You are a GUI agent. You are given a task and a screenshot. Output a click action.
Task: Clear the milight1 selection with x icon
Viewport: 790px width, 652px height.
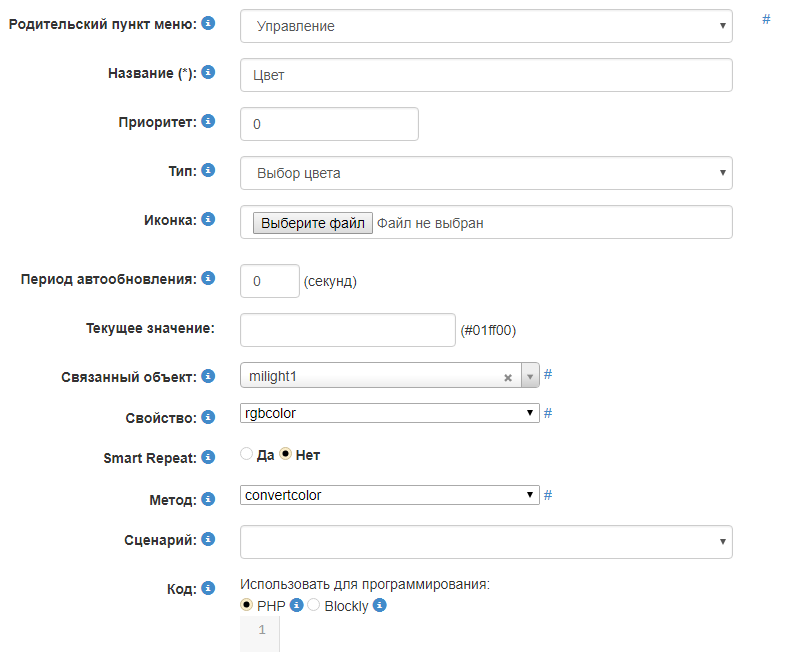507,377
